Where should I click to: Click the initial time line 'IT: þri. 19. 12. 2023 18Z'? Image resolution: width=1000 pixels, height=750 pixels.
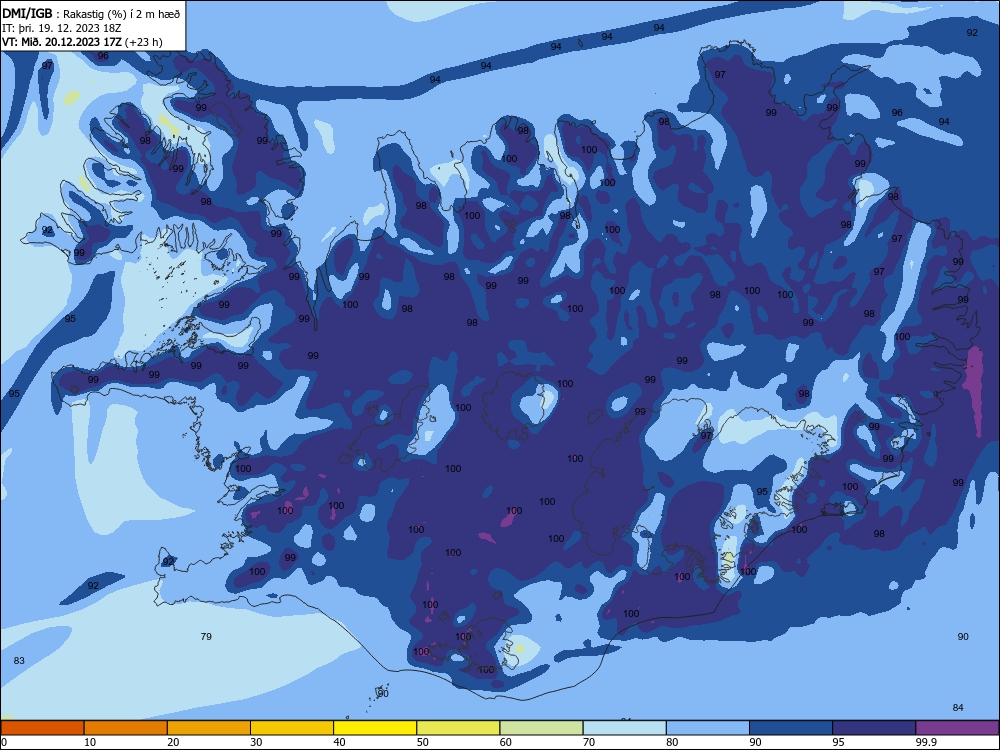tap(61, 28)
